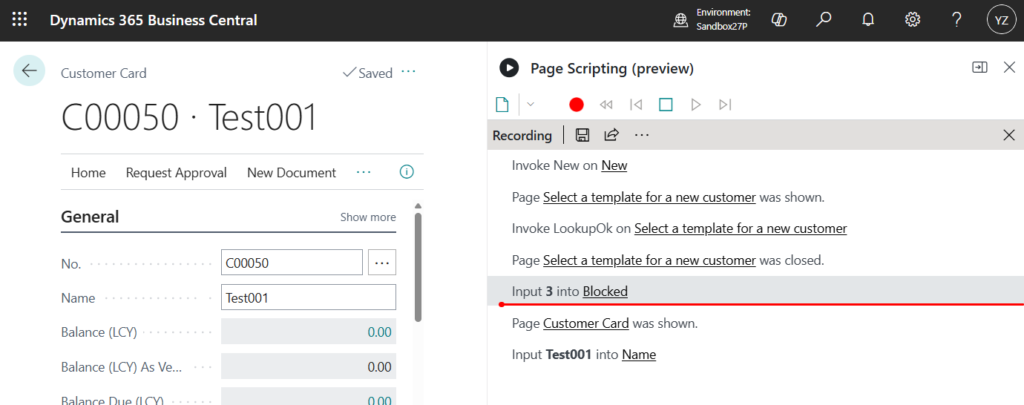Click the Blocked link in recorded step

tap(605, 291)
